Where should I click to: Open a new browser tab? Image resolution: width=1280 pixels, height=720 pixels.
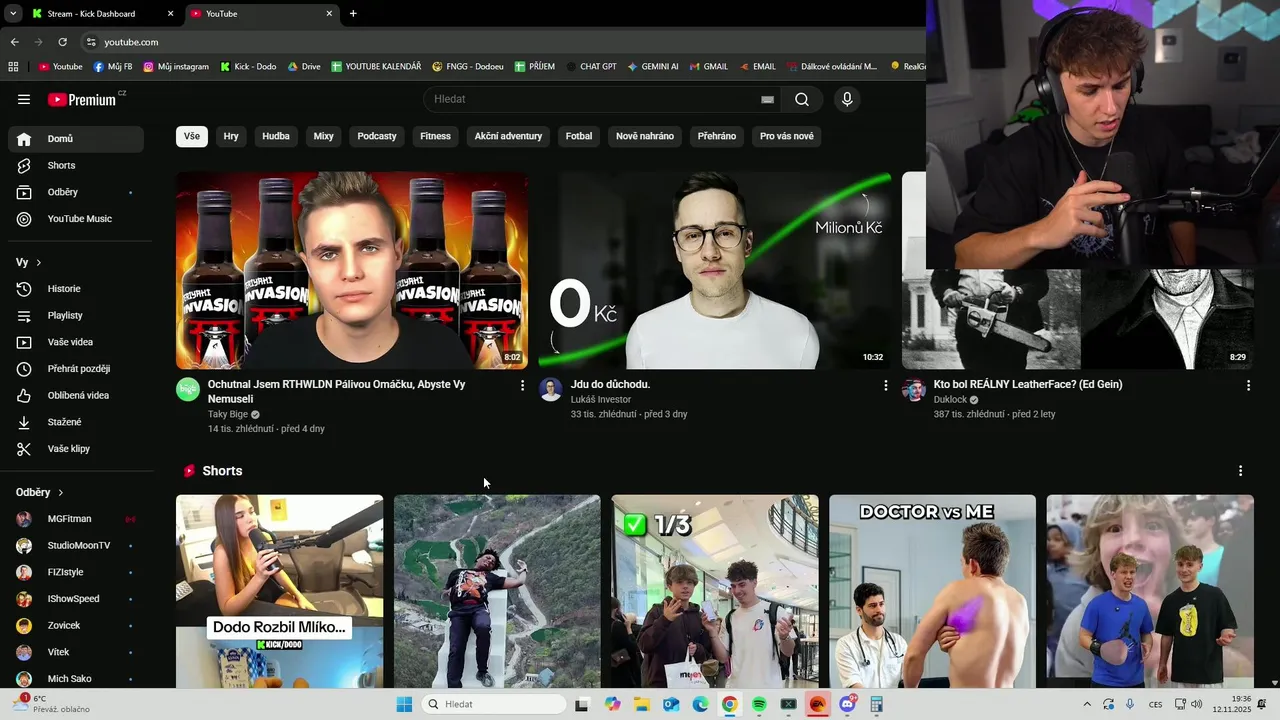click(353, 14)
